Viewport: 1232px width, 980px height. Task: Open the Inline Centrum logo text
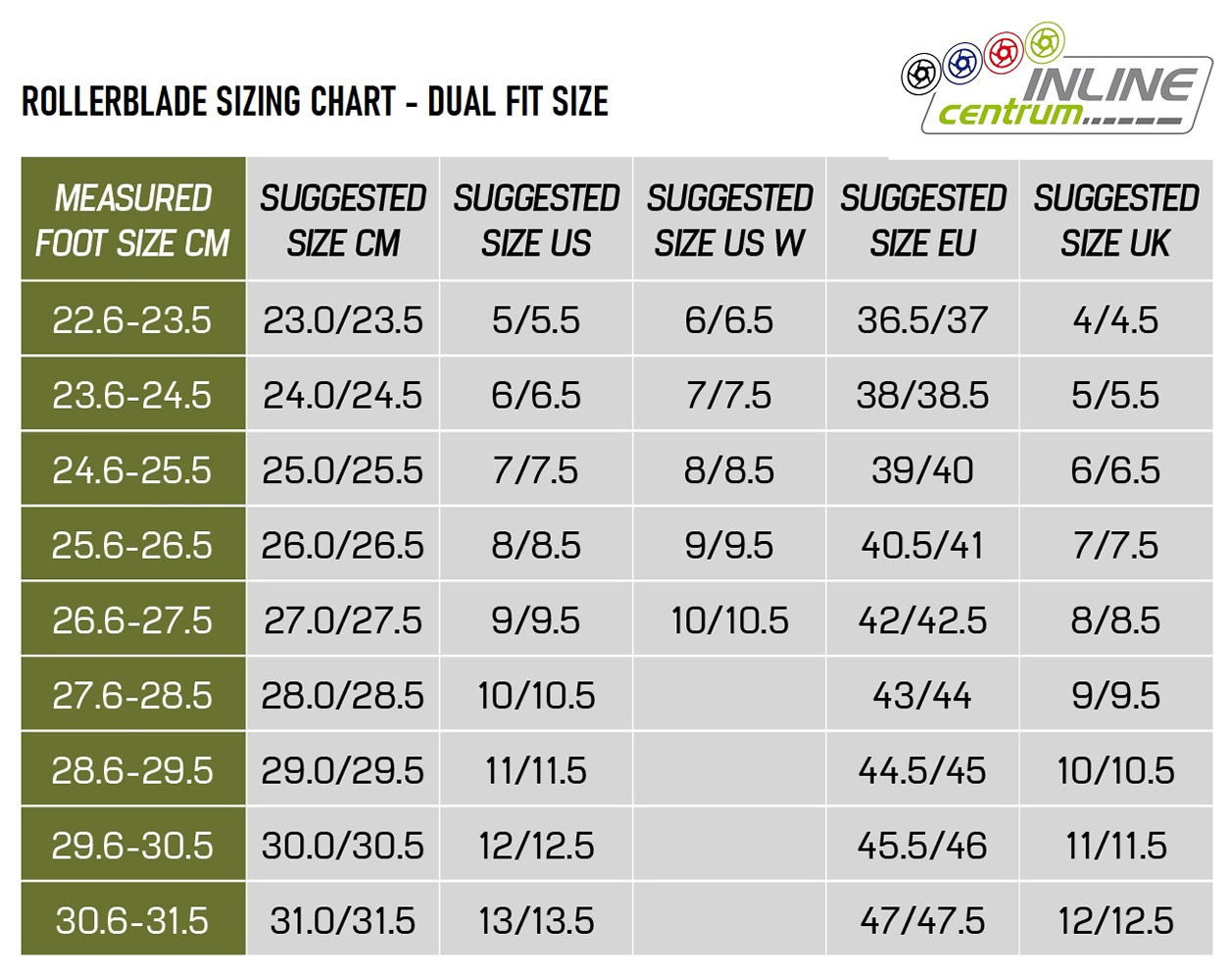coord(1068,99)
